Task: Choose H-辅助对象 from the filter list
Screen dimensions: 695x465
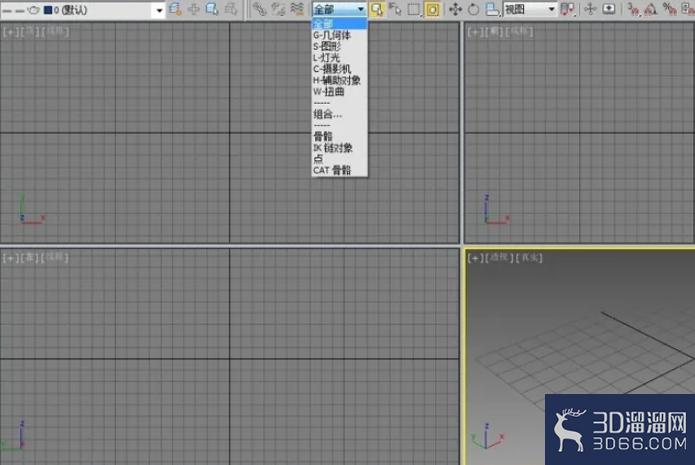Action: click(x=340, y=80)
